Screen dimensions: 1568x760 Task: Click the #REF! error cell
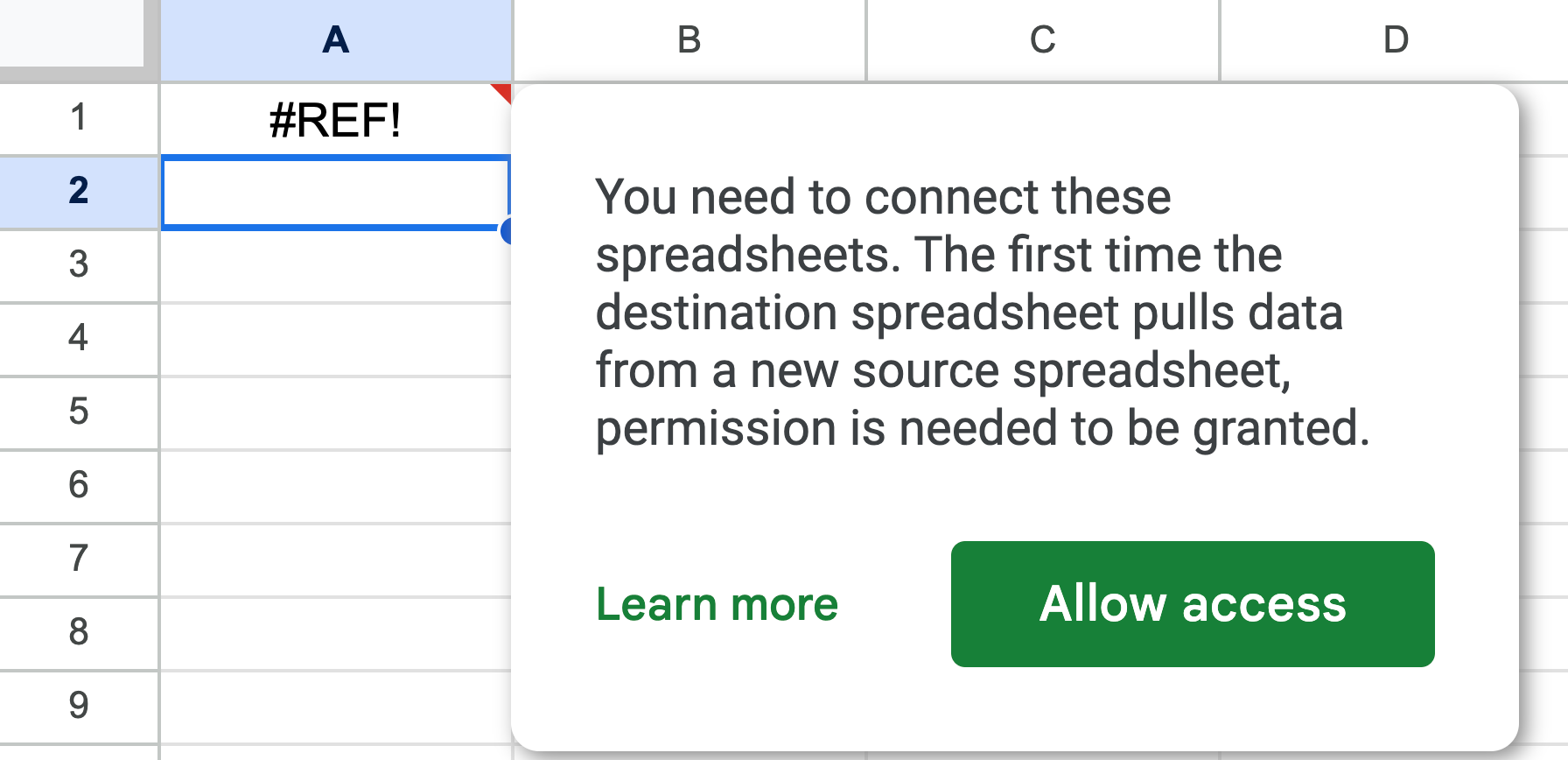[x=335, y=118]
